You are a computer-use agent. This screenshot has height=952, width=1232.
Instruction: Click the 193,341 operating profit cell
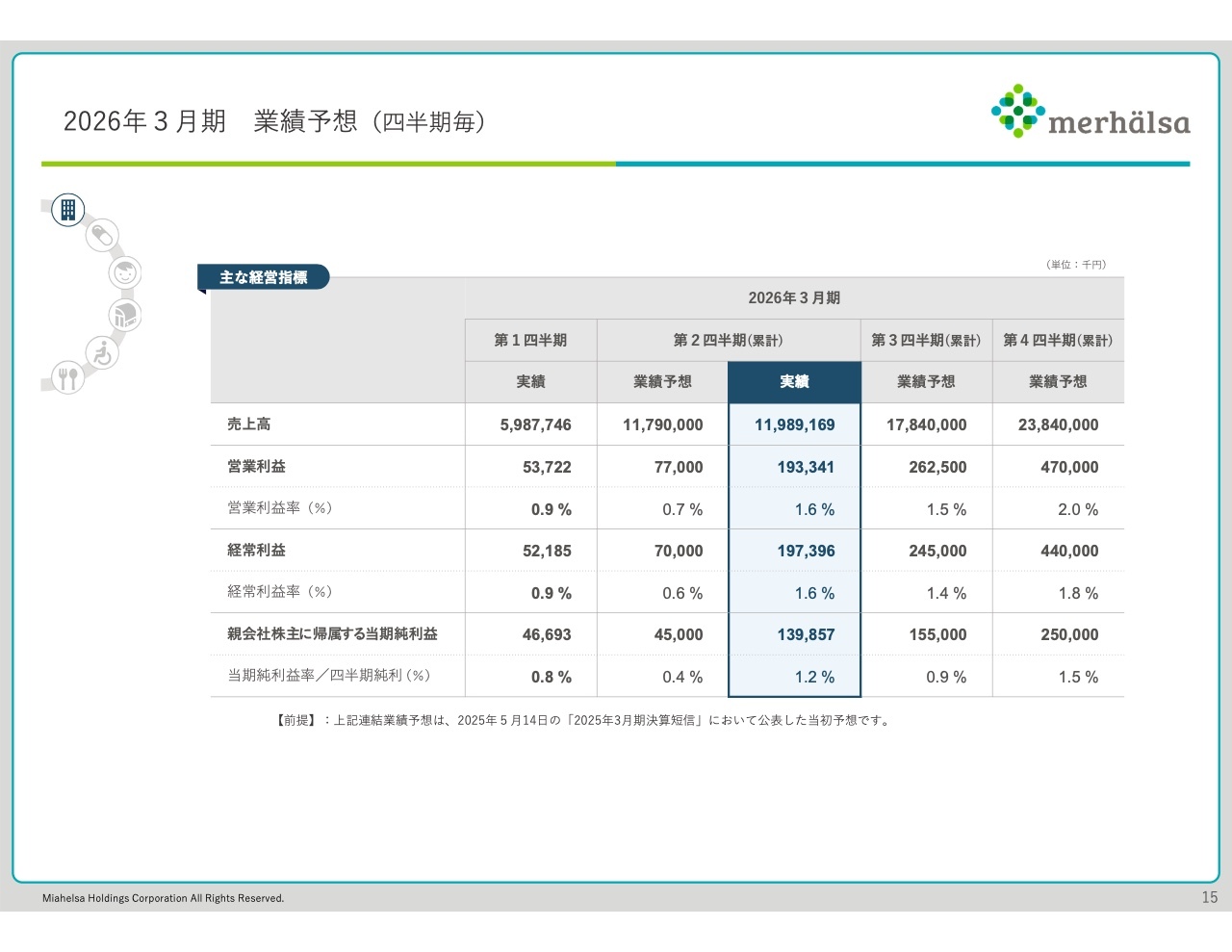[x=805, y=467]
